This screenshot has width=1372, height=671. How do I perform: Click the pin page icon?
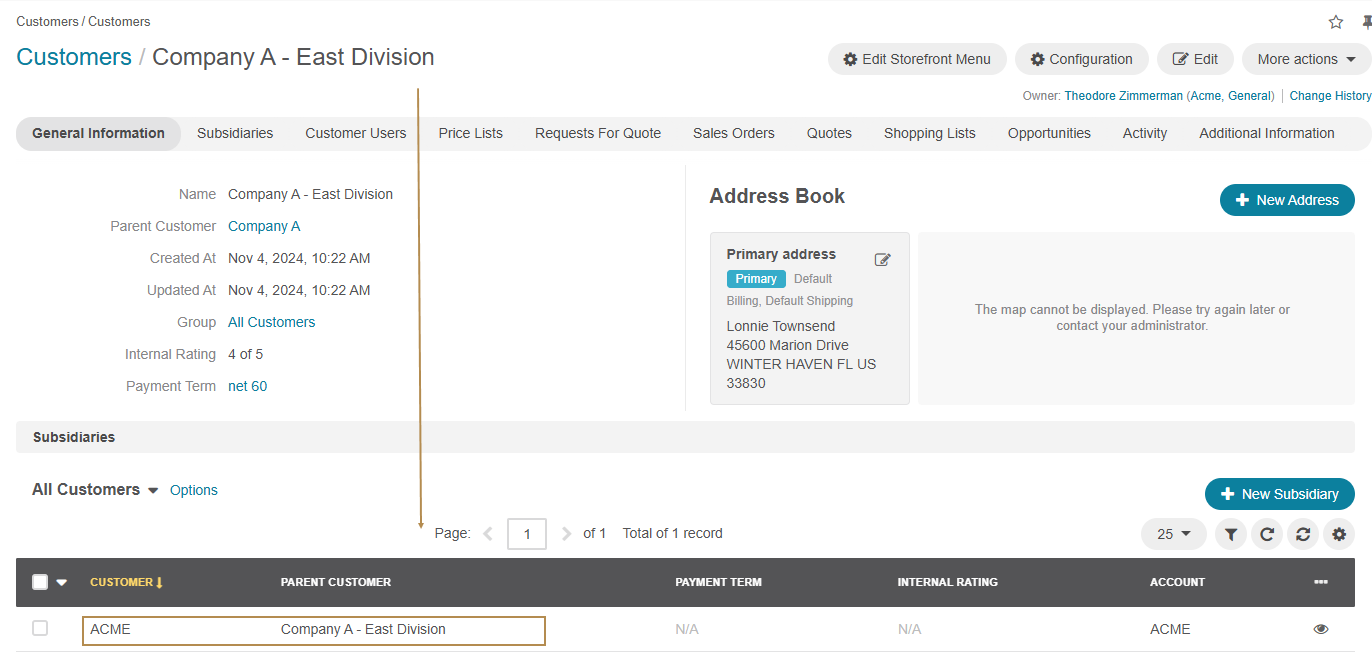pyautogui.click(x=1366, y=22)
